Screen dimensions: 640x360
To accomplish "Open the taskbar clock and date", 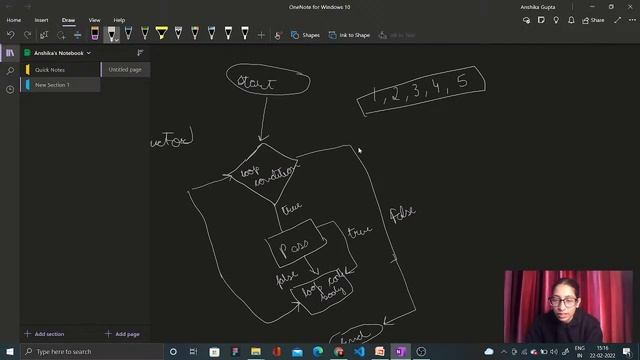I will pyautogui.click(x=602, y=352).
